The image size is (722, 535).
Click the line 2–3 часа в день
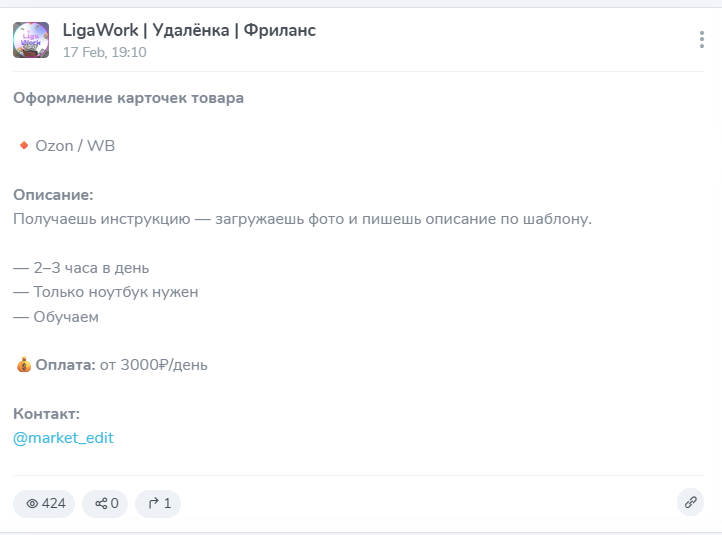[81, 268]
